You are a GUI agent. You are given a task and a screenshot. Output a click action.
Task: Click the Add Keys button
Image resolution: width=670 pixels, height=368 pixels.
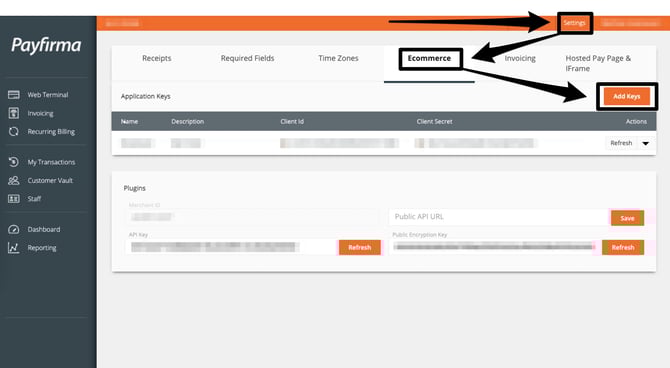[627, 96]
